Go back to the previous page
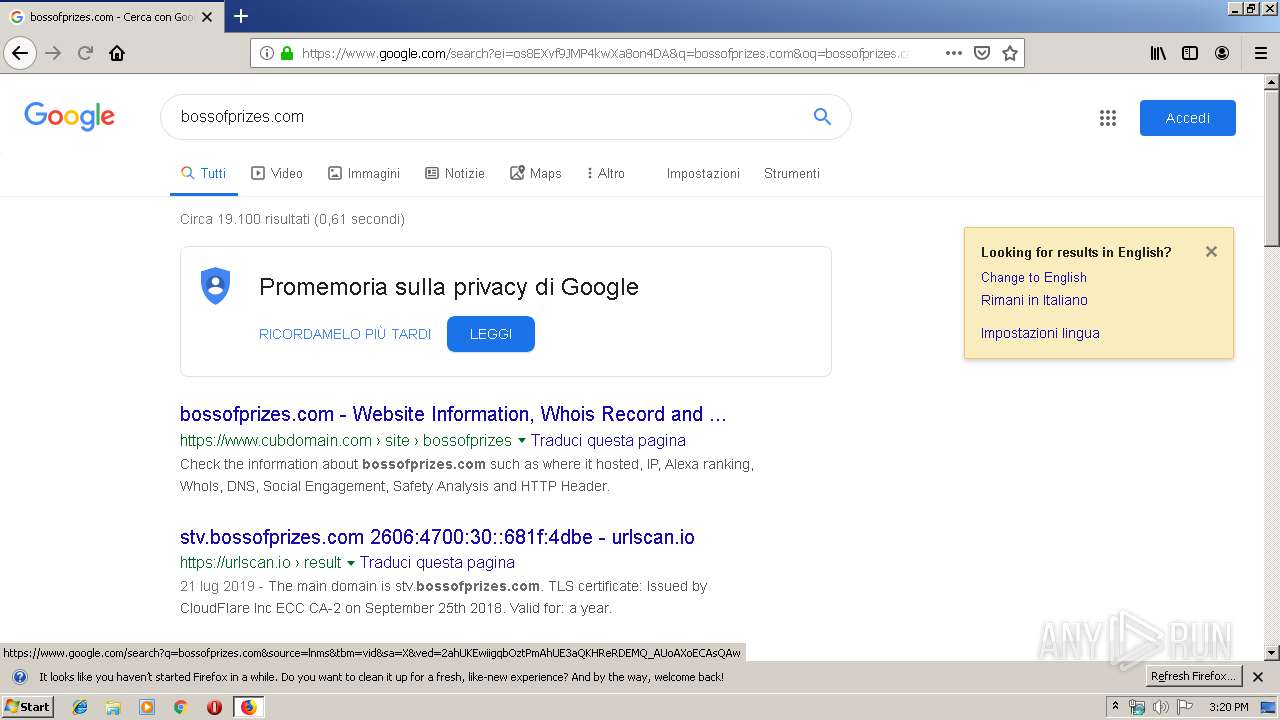The height and width of the screenshot is (720, 1280). pos(20,53)
